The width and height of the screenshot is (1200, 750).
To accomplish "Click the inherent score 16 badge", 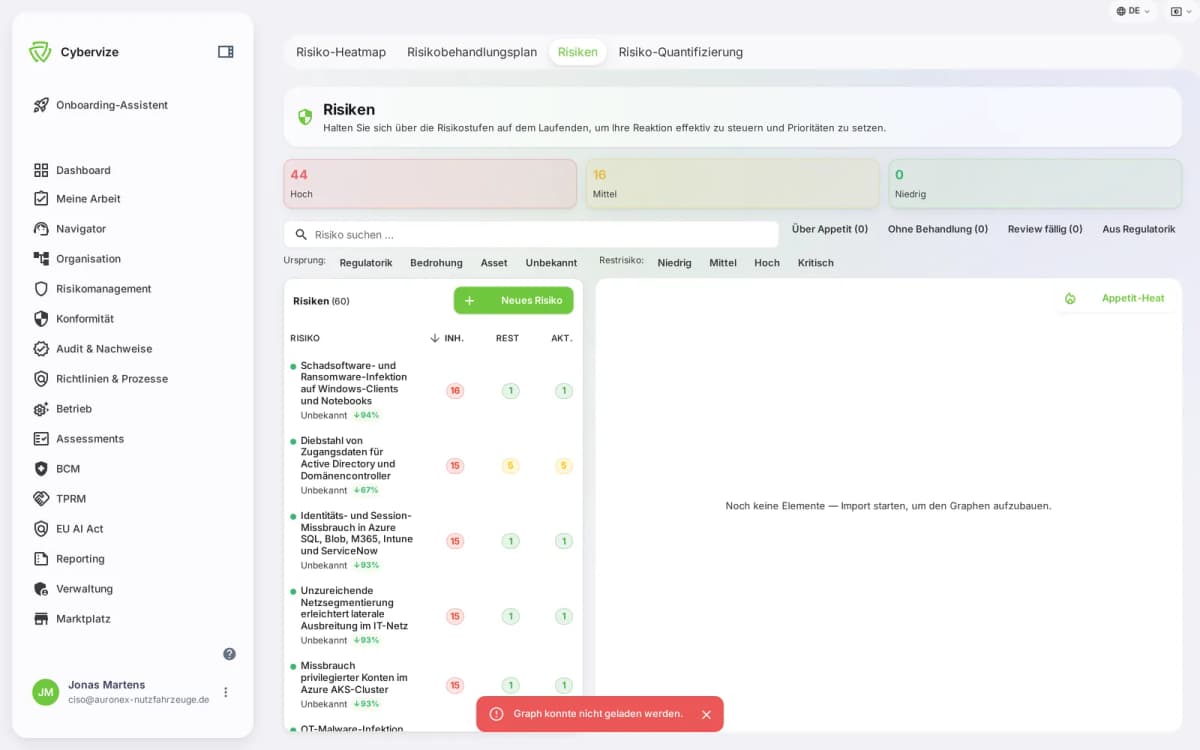I will (455, 391).
